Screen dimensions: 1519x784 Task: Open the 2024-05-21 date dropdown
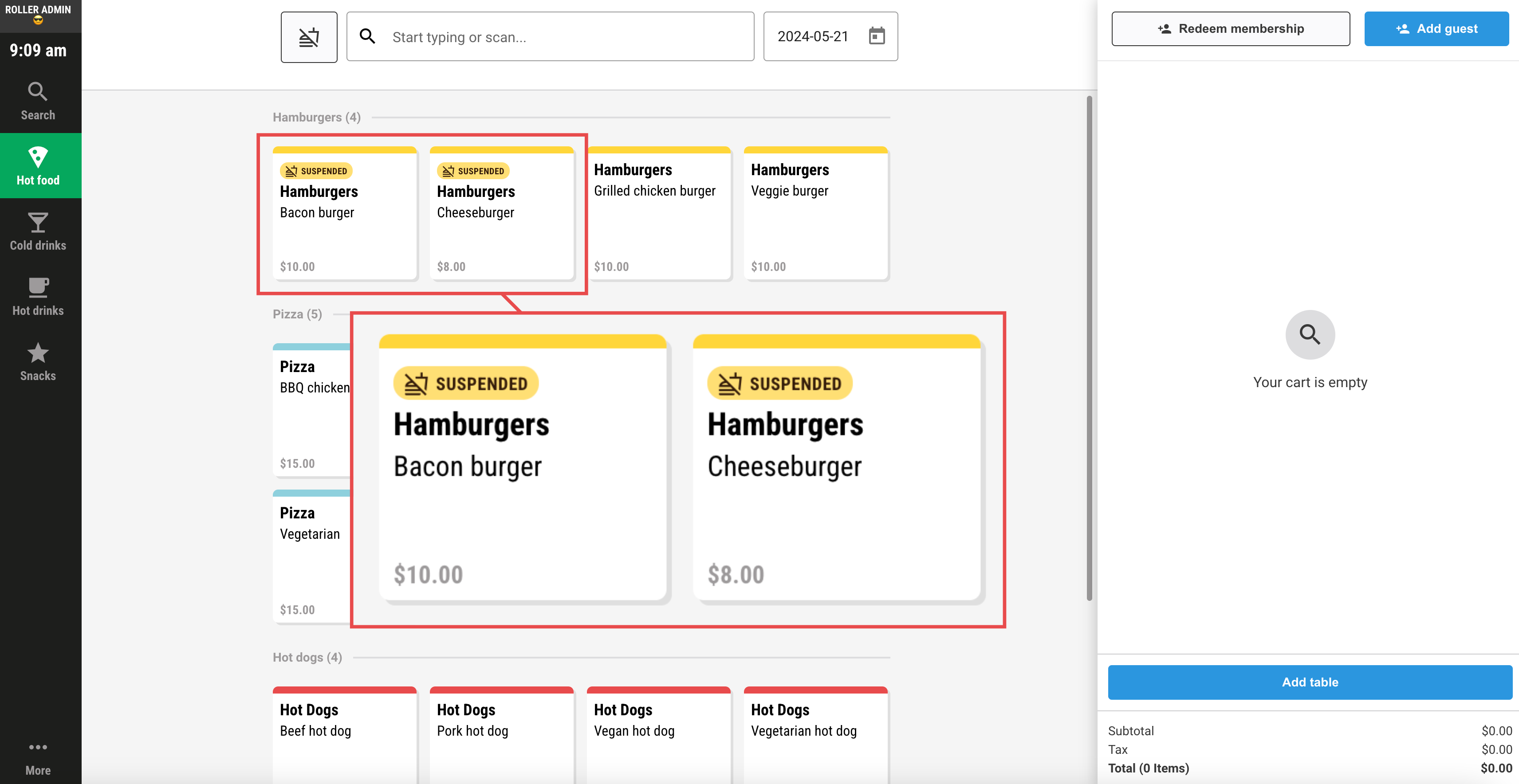coord(830,36)
